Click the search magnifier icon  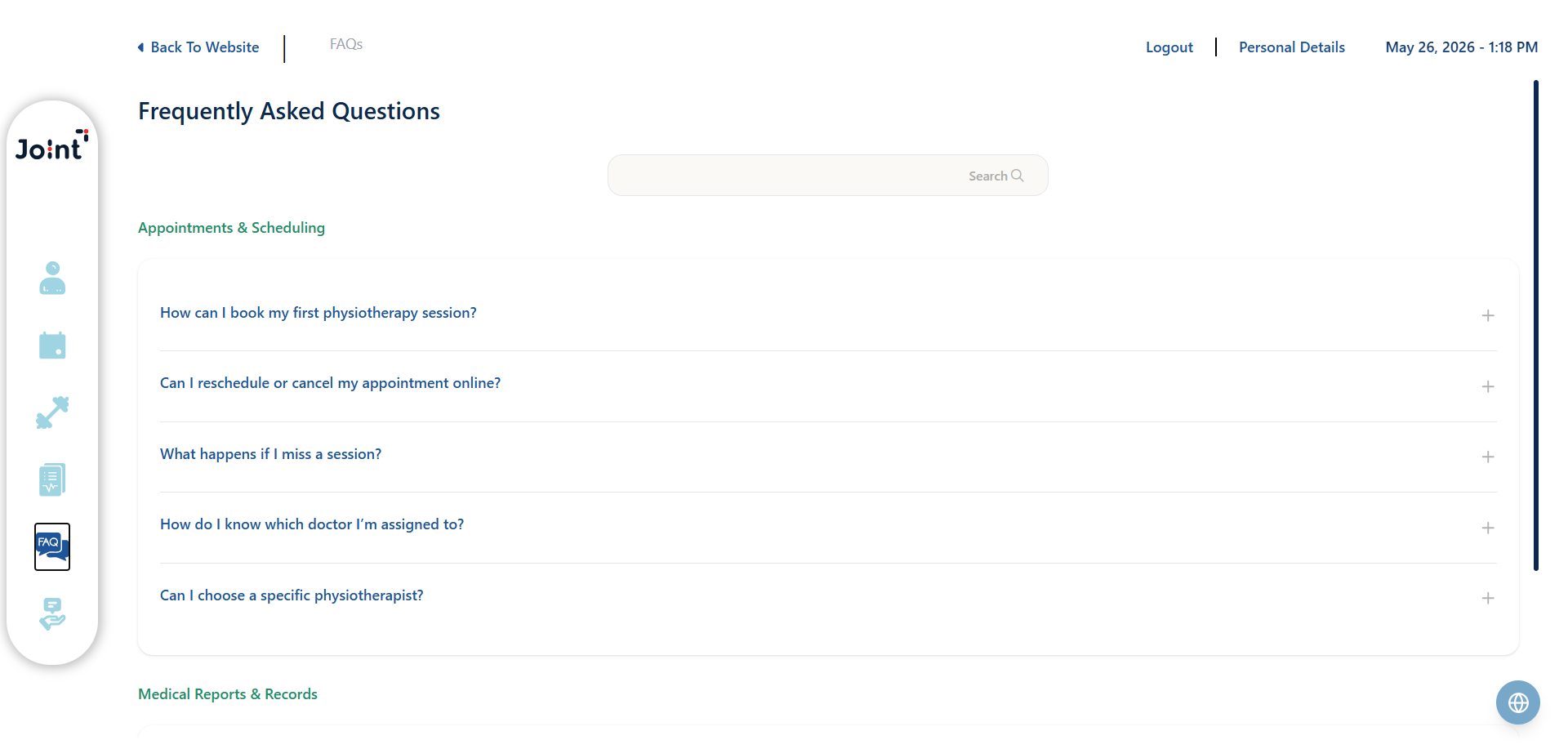1017,176
